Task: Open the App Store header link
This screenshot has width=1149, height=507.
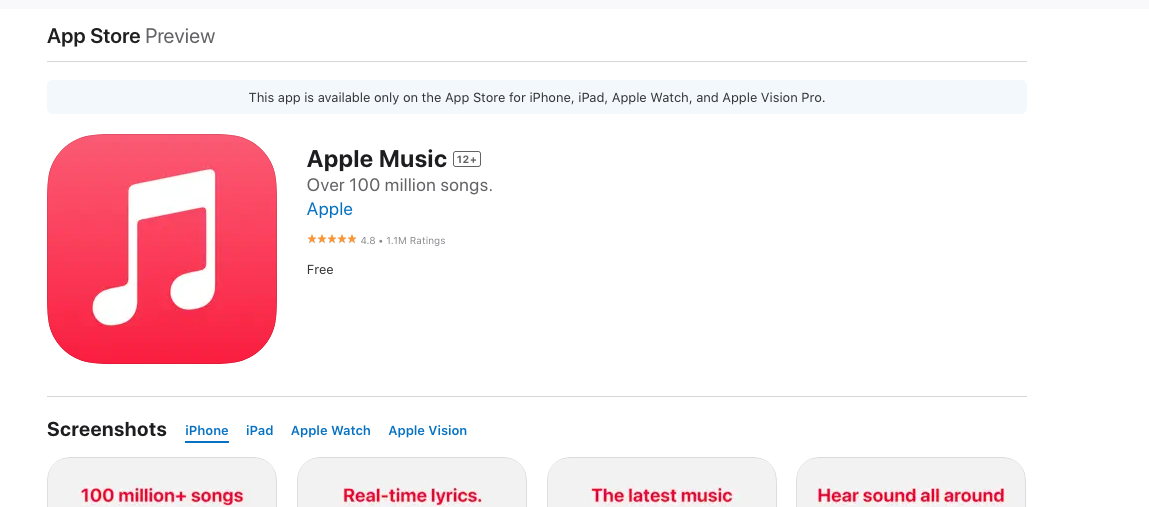Action: [93, 36]
